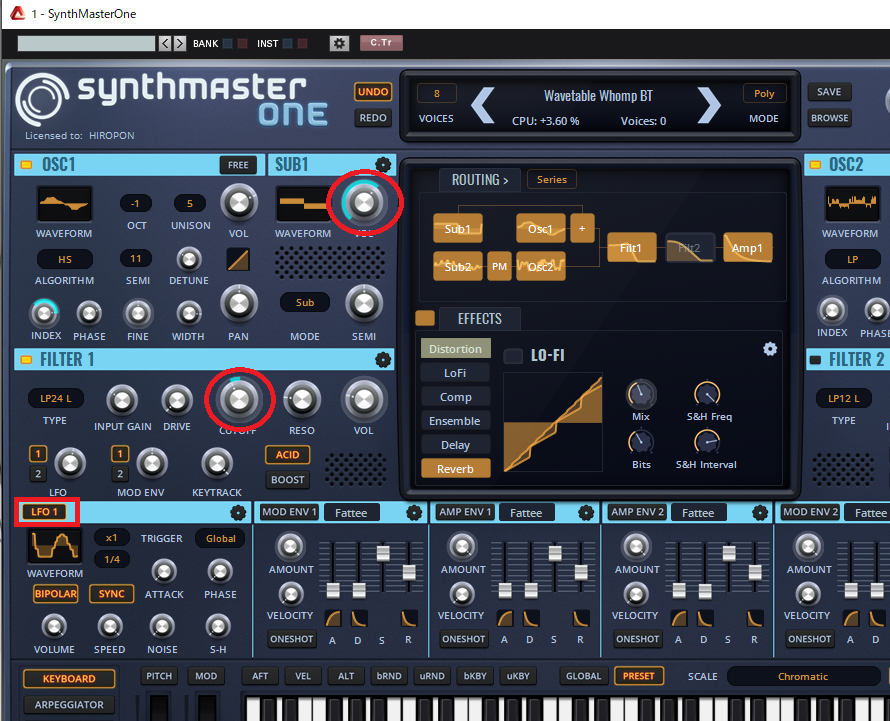Open OSC1 algorithm HS dropdown
The image size is (890, 721).
[65, 259]
